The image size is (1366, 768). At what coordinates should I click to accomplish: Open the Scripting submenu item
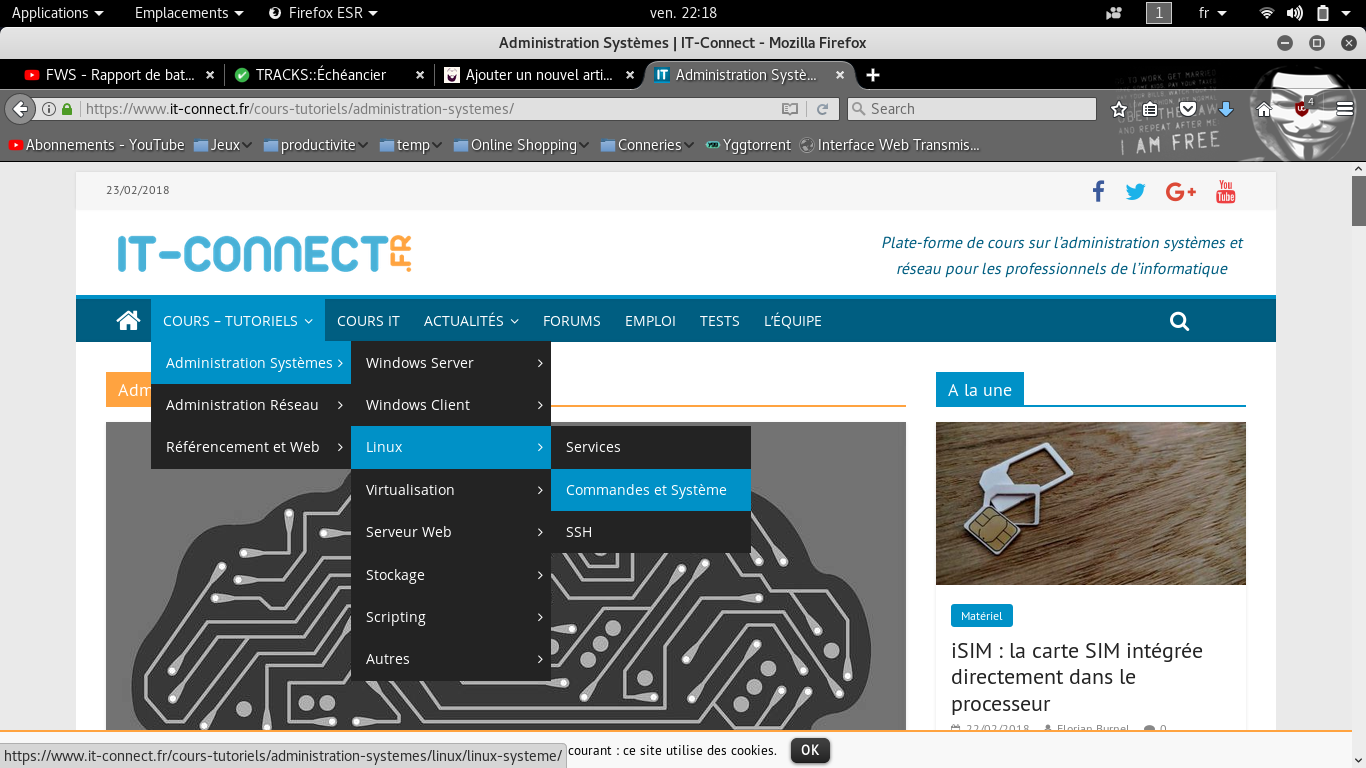click(x=451, y=617)
